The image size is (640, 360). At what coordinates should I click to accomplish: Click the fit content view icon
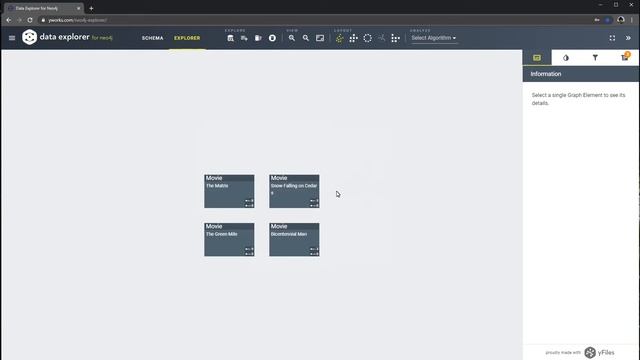click(320, 38)
